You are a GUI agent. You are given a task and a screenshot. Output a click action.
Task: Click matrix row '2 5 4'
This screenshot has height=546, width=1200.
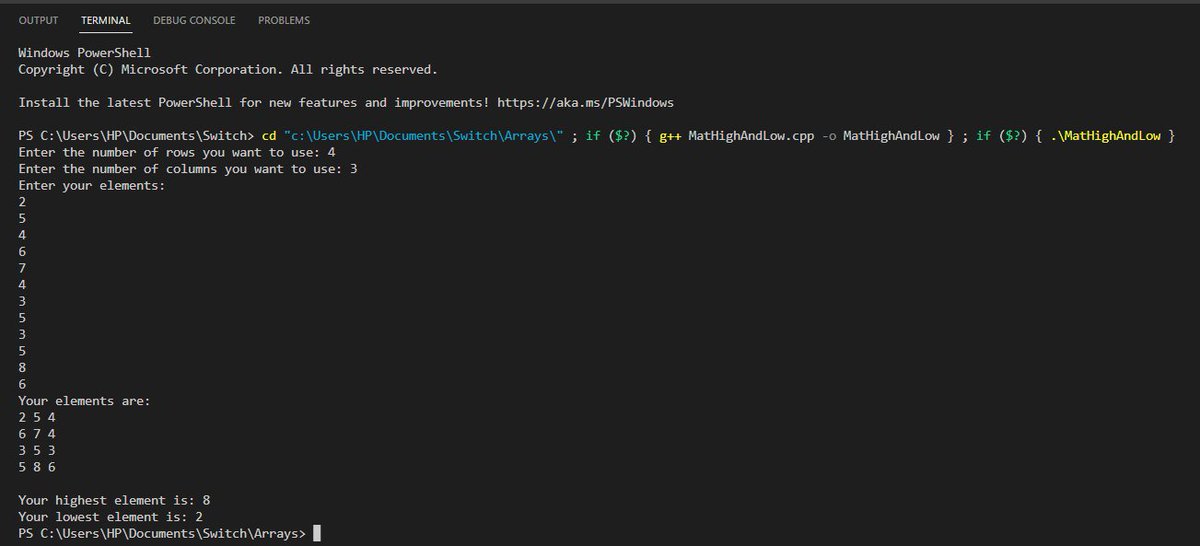click(x=37, y=418)
